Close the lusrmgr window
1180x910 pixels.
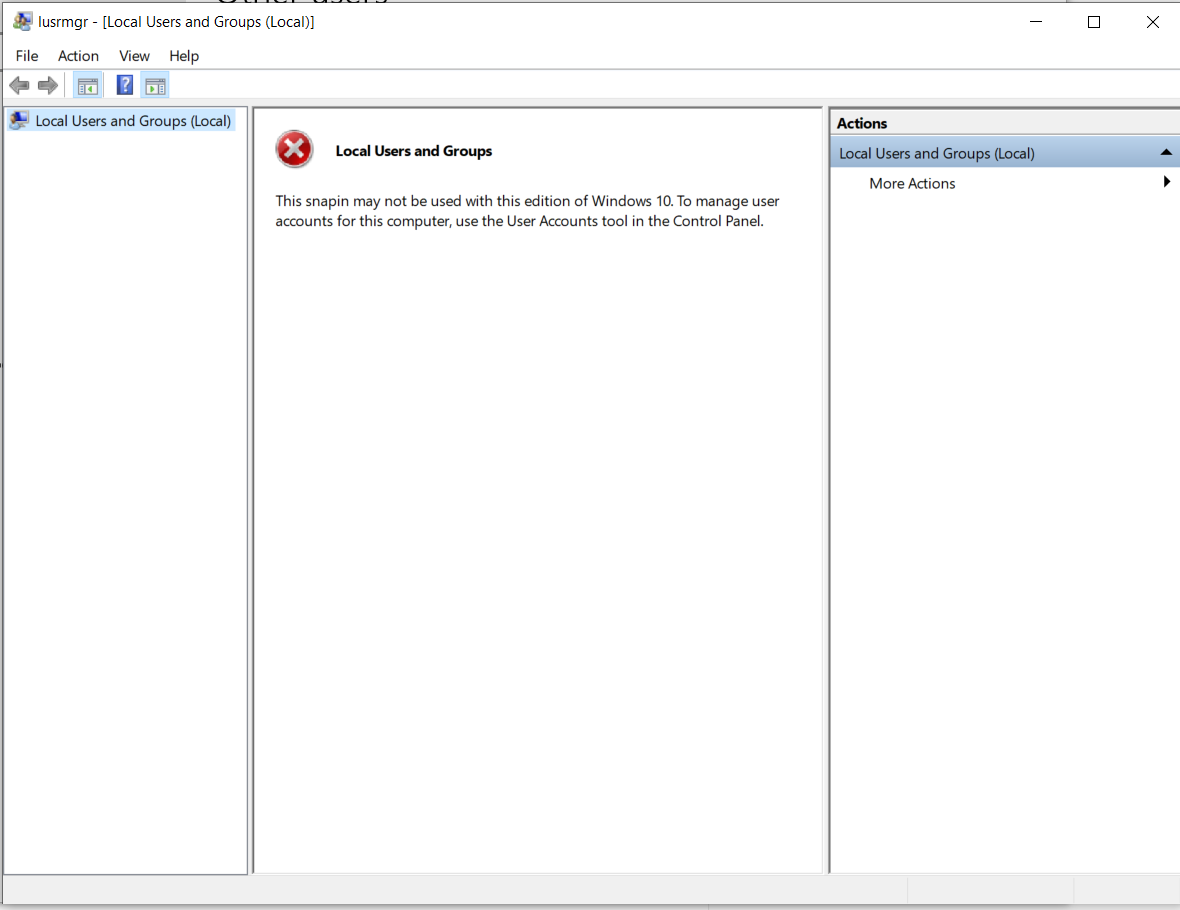[1152, 22]
